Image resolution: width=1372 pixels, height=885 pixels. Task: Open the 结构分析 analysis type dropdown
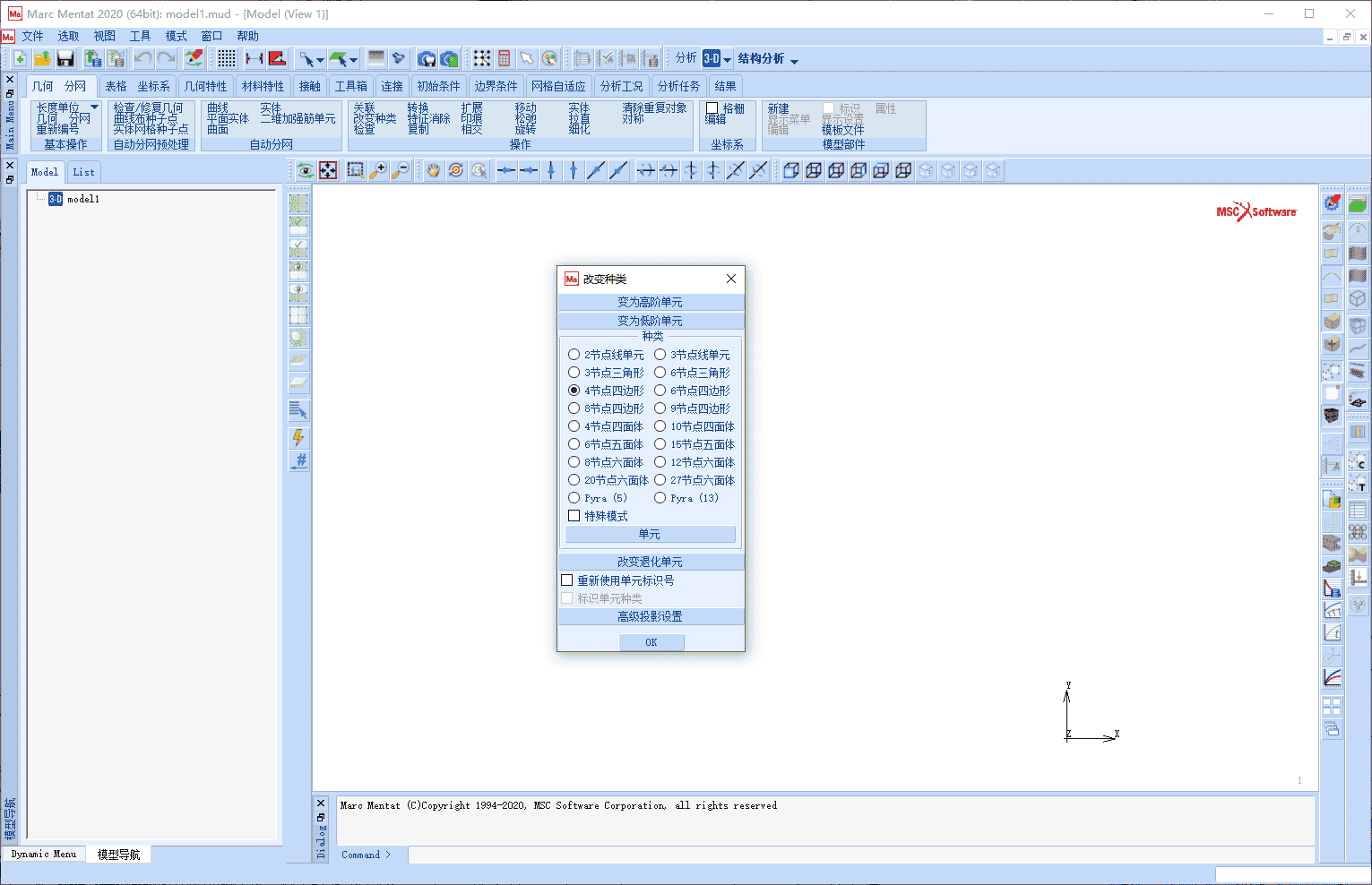coord(794,60)
